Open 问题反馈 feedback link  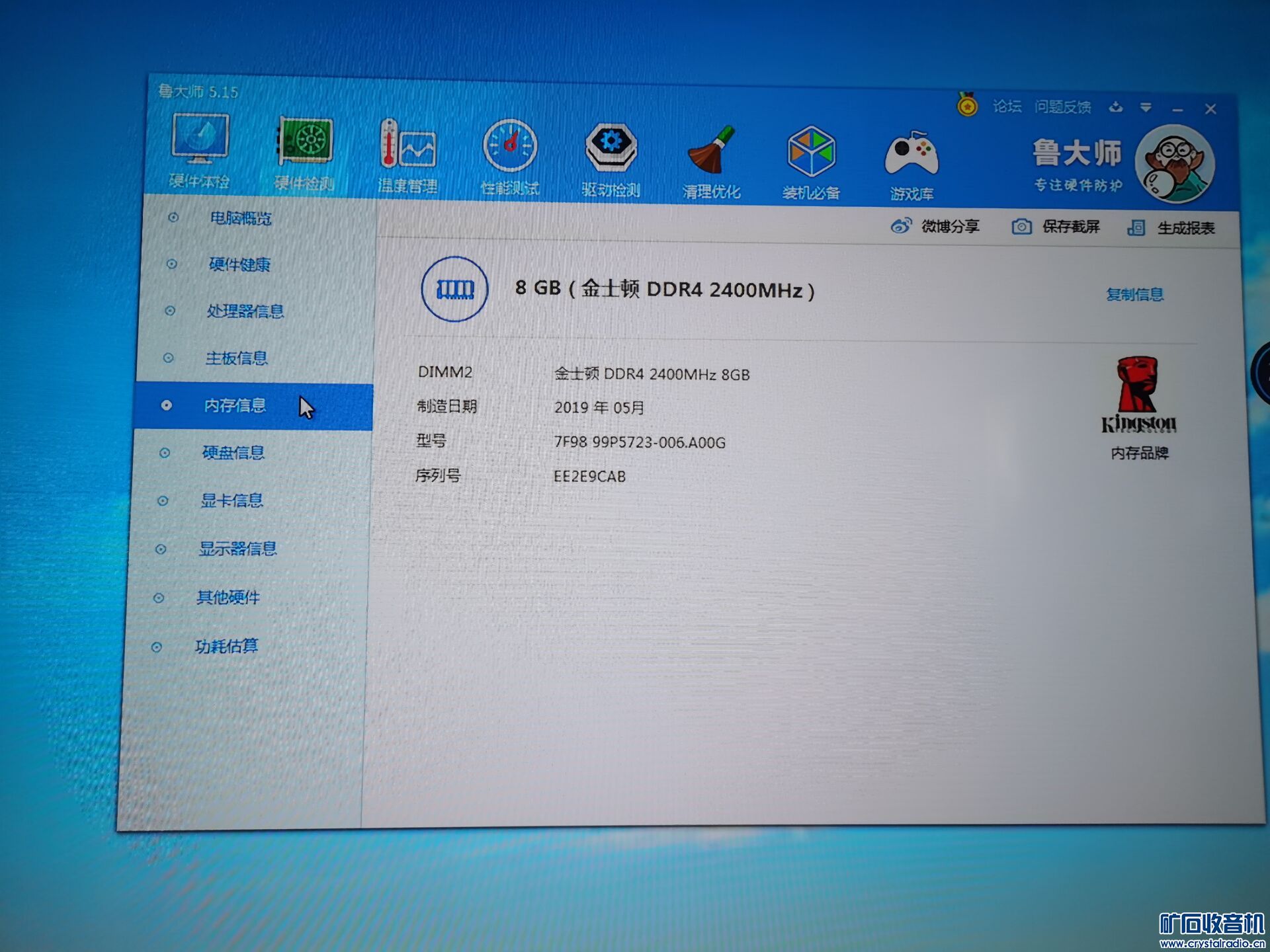[x=1063, y=106]
